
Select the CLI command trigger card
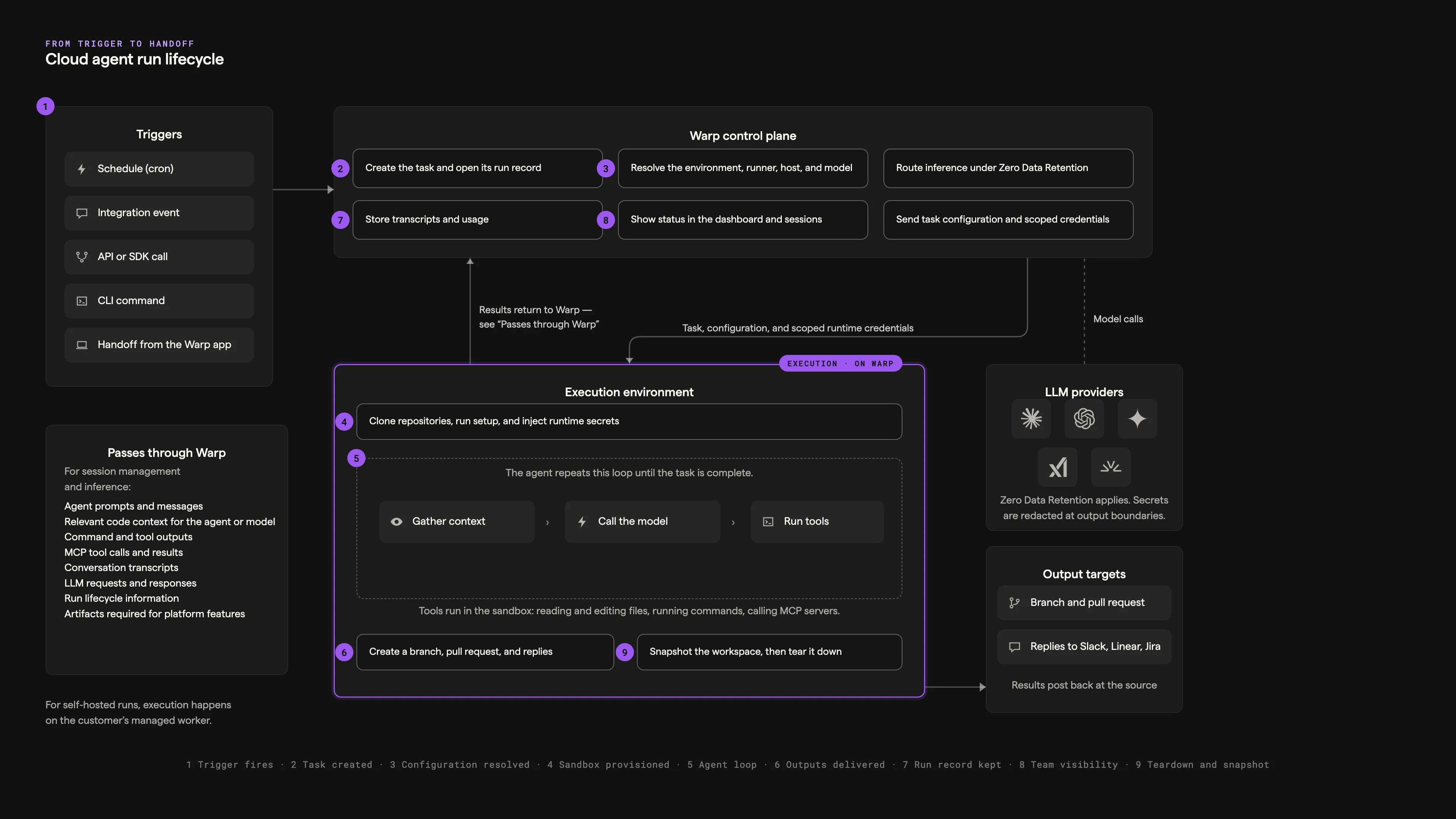[159, 301]
